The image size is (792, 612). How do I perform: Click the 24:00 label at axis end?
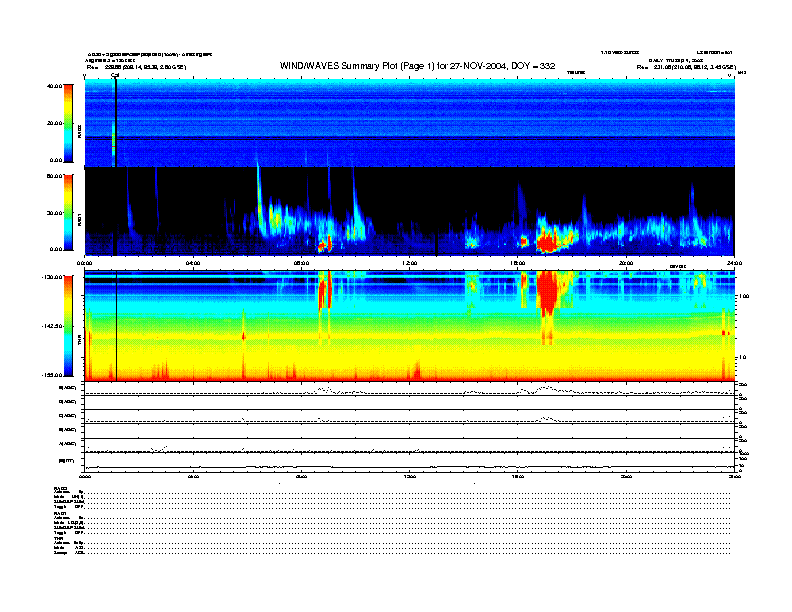(733, 262)
